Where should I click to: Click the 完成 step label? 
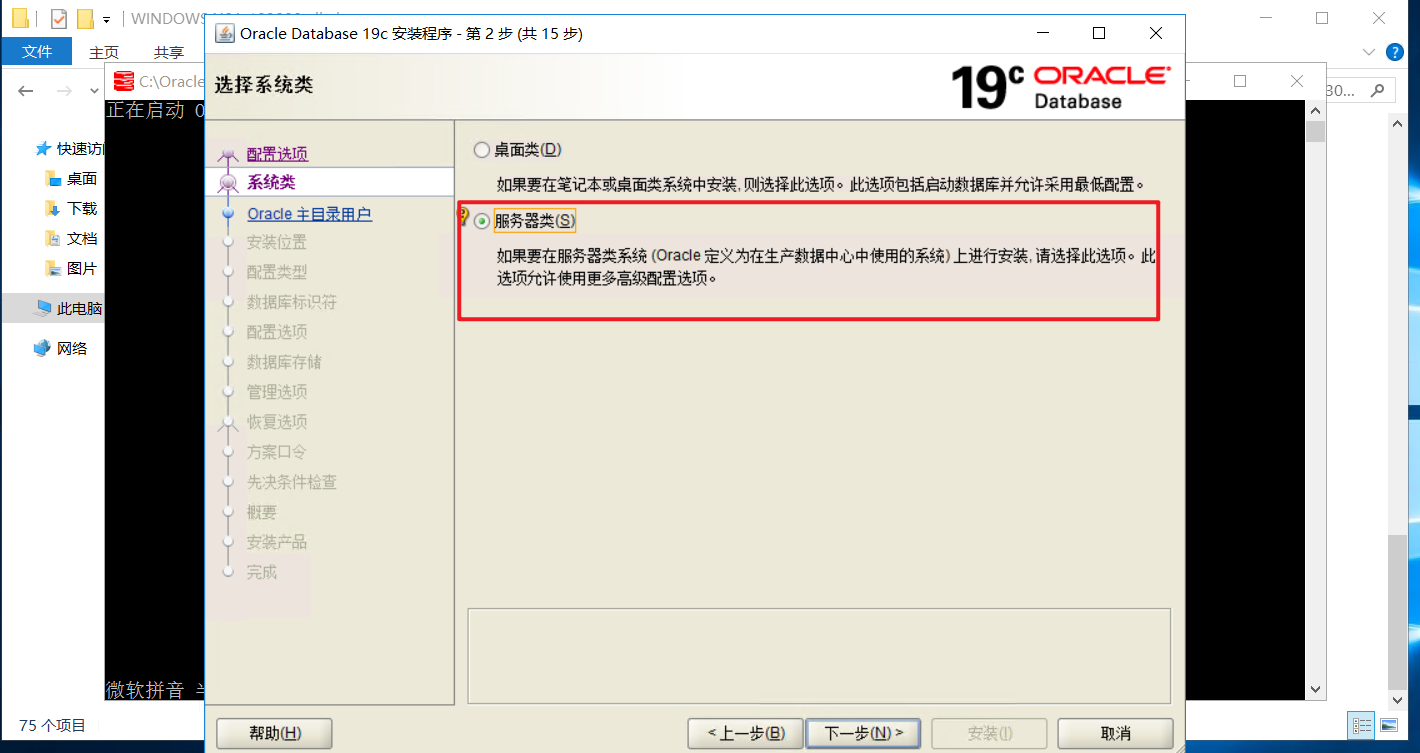tap(262, 572)
